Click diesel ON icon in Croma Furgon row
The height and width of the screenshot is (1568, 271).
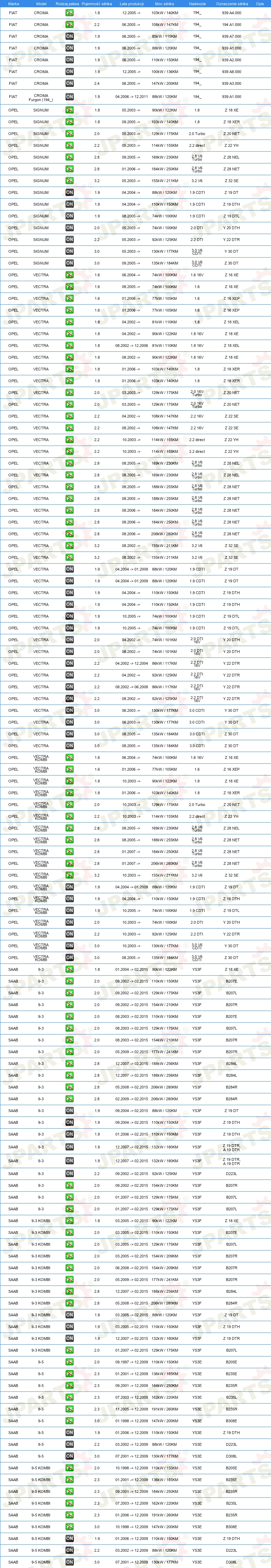pos(69,97)
